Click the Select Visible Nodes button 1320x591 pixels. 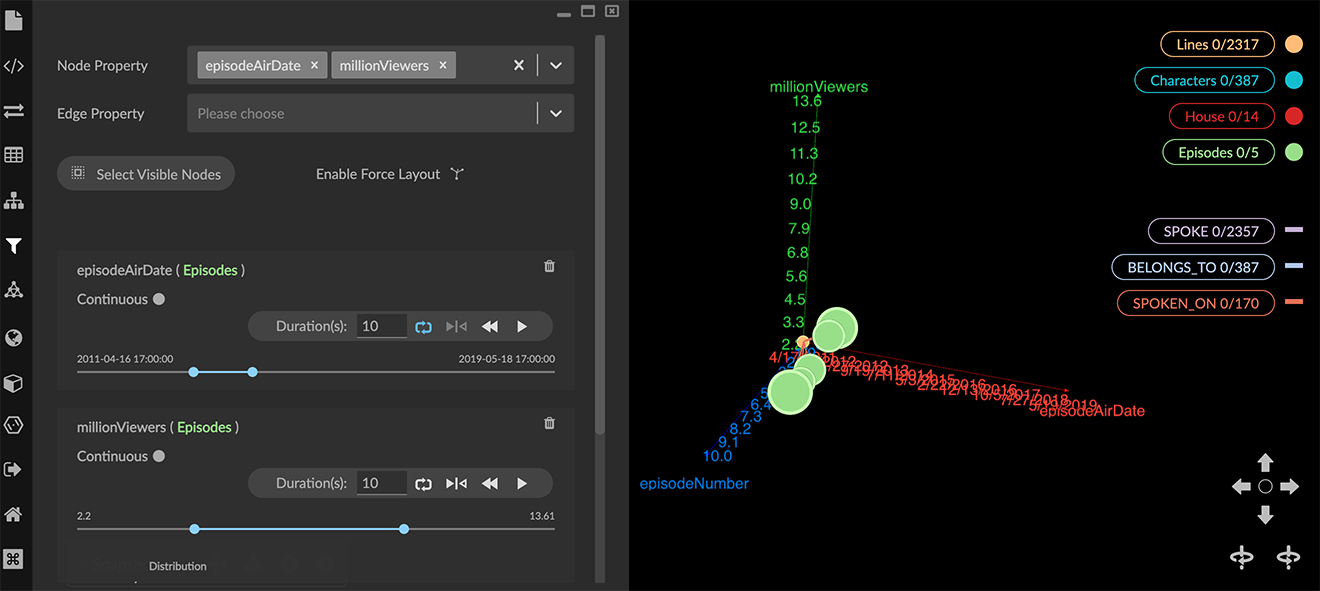tap(145, 173)
